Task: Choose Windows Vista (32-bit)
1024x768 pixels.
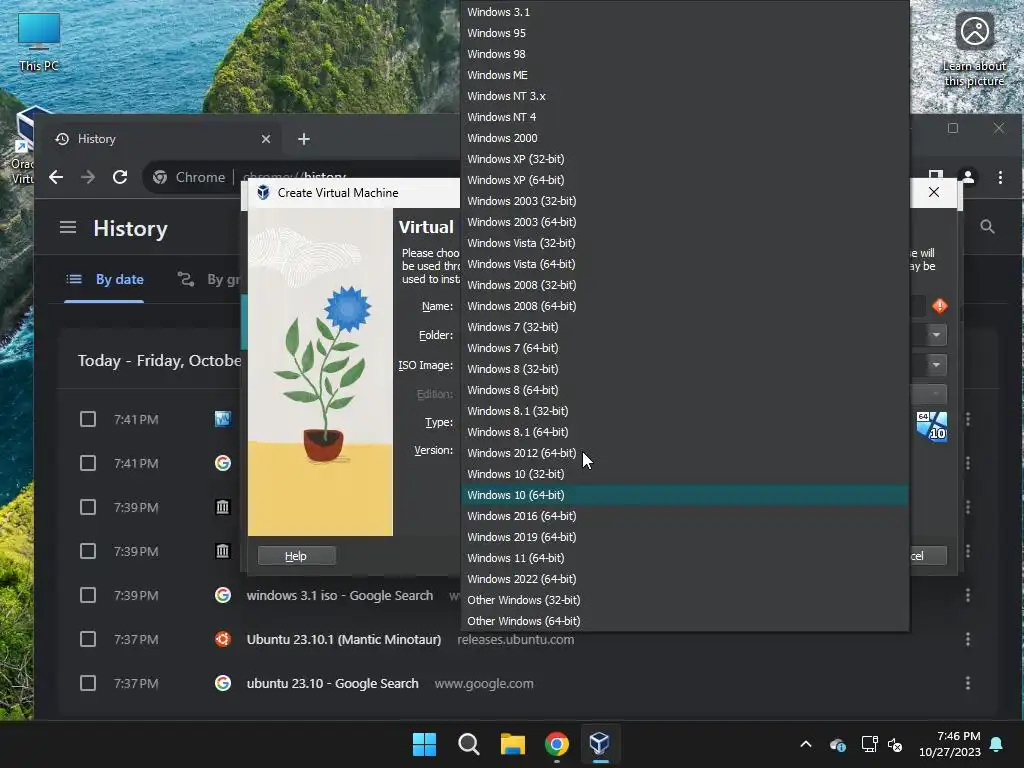Action: click(684, 243)
